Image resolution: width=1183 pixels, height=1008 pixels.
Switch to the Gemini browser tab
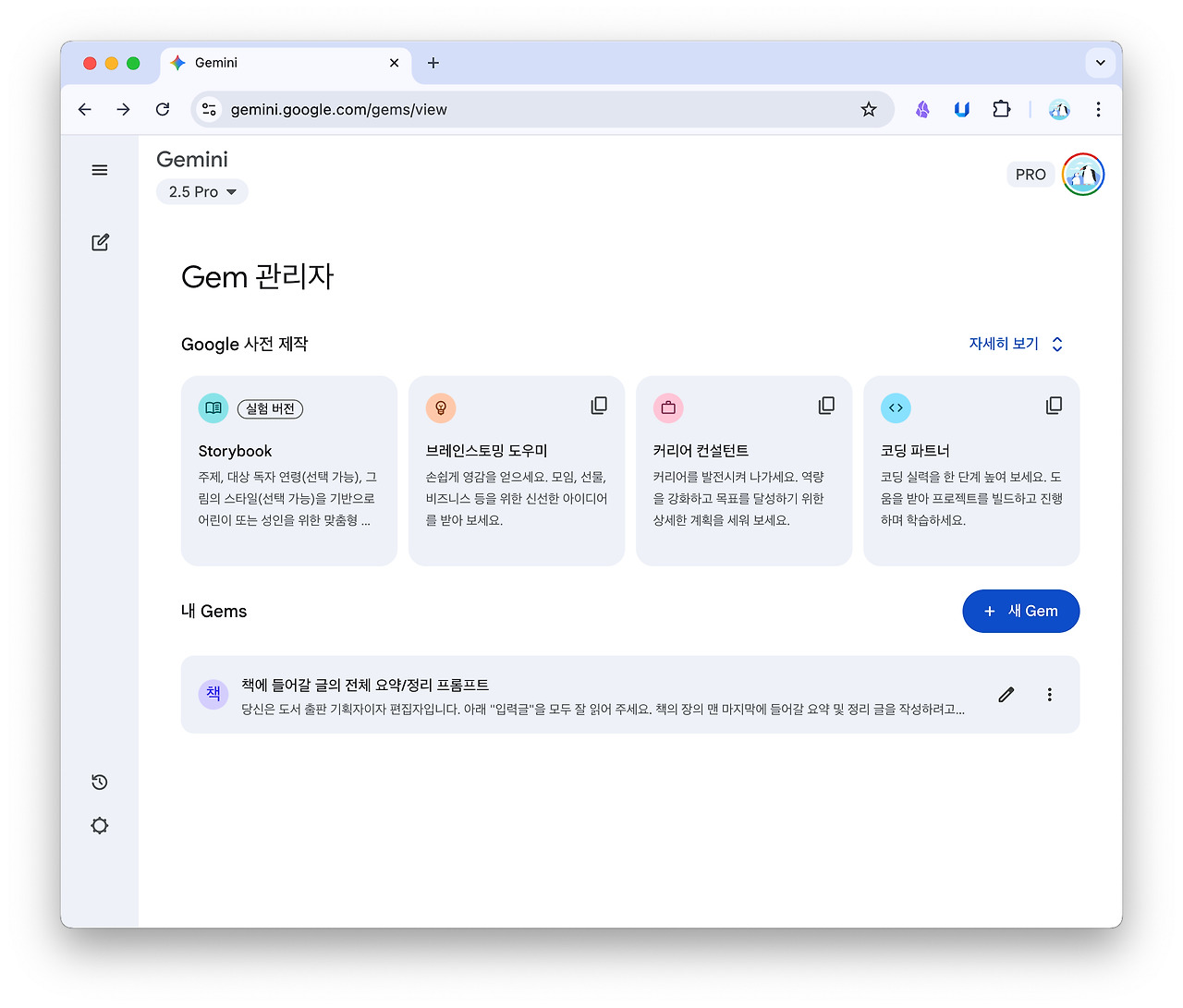click(x=287, y=63)
